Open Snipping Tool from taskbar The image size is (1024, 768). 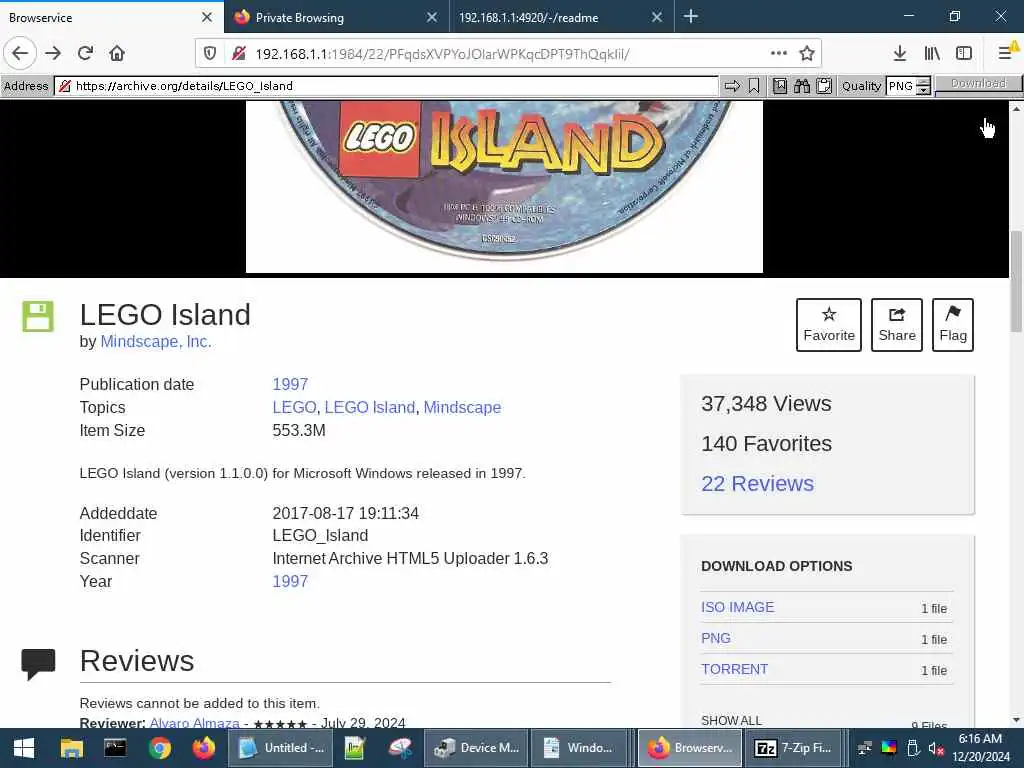[x=400, y=748]
